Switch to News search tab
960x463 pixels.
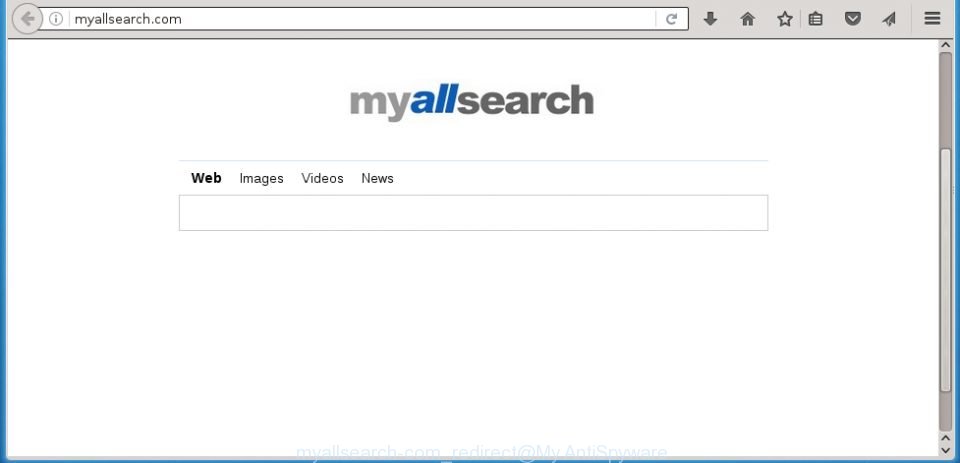tap(377, 178)
